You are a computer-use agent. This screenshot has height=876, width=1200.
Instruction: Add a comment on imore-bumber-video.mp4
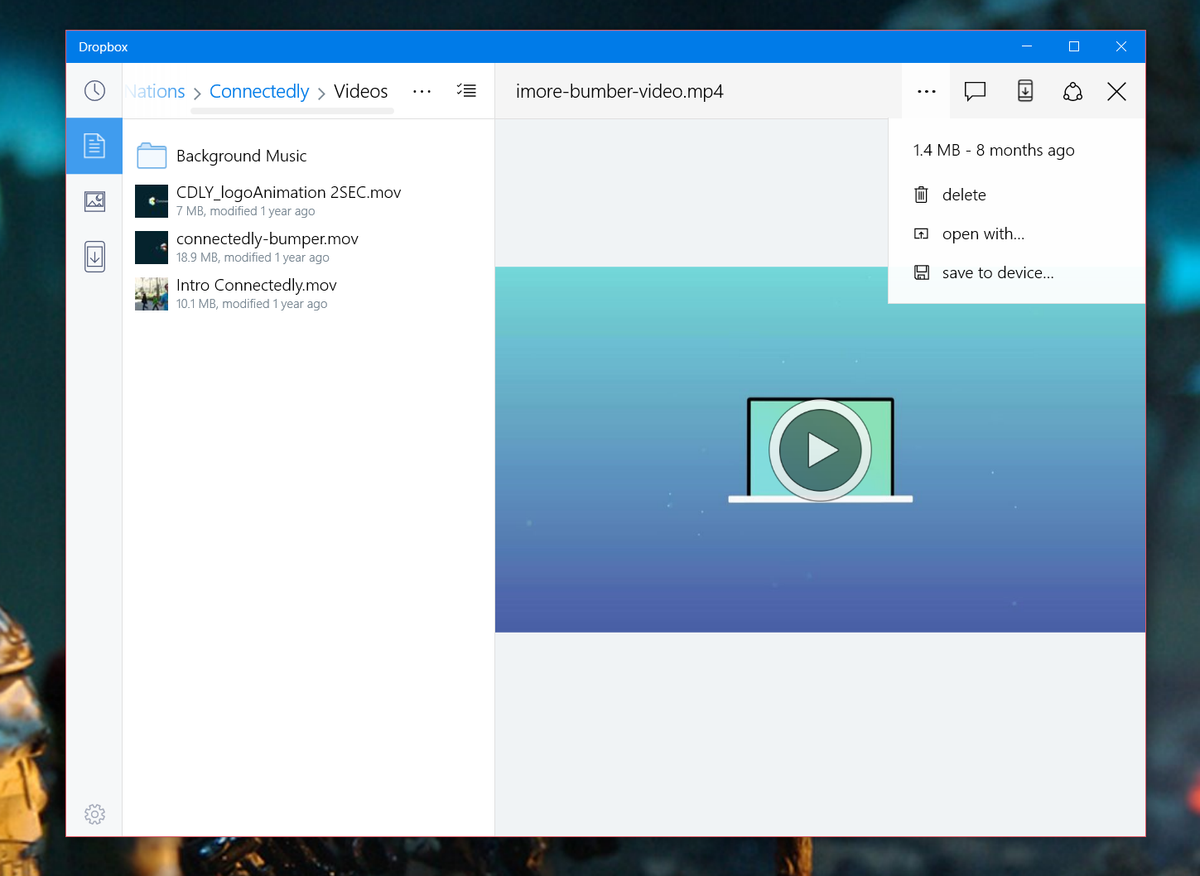pos(975,91)
